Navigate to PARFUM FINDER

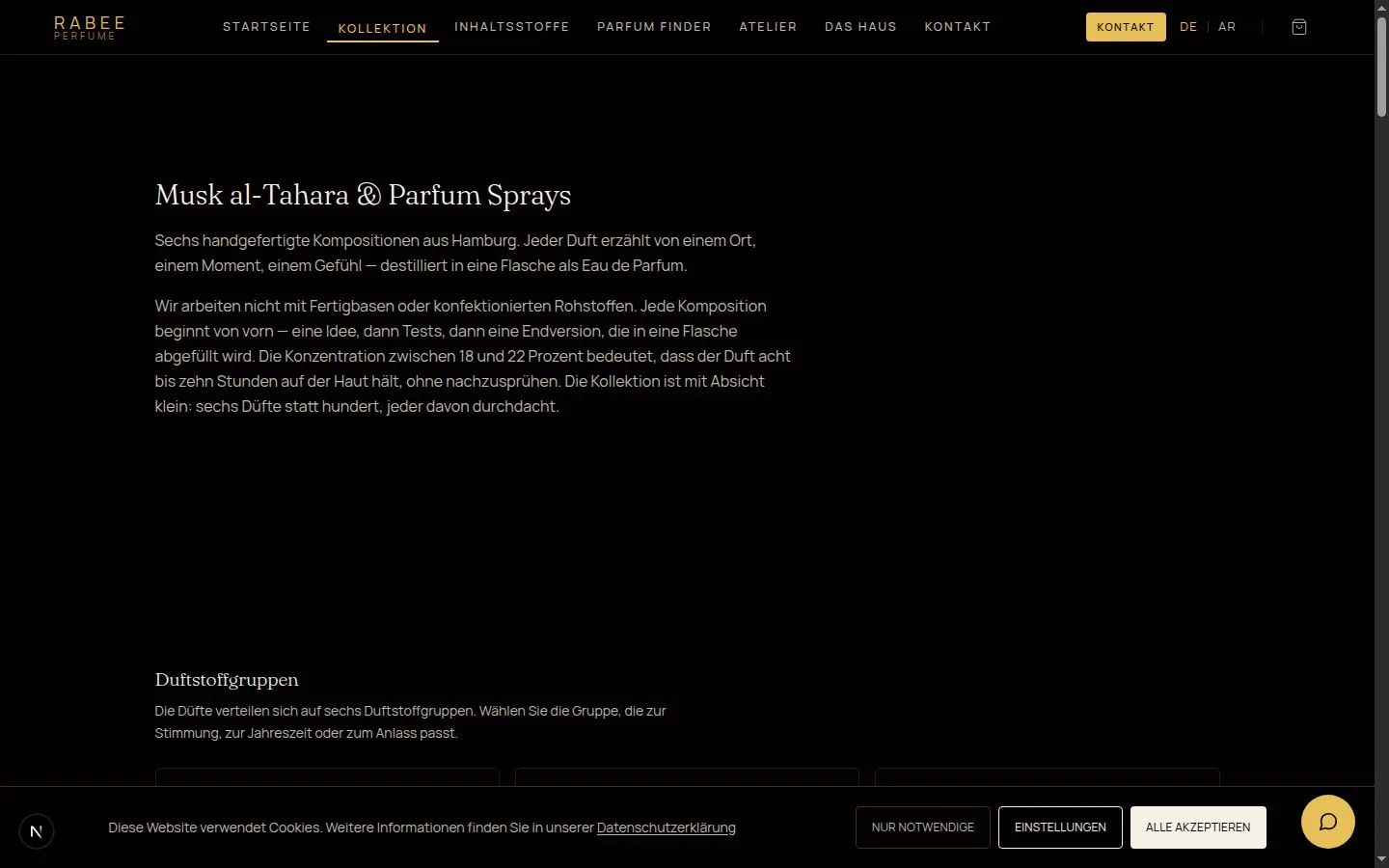pos(654,27)
